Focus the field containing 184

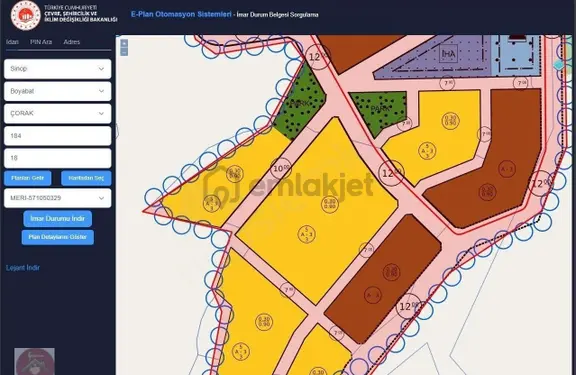58,136
